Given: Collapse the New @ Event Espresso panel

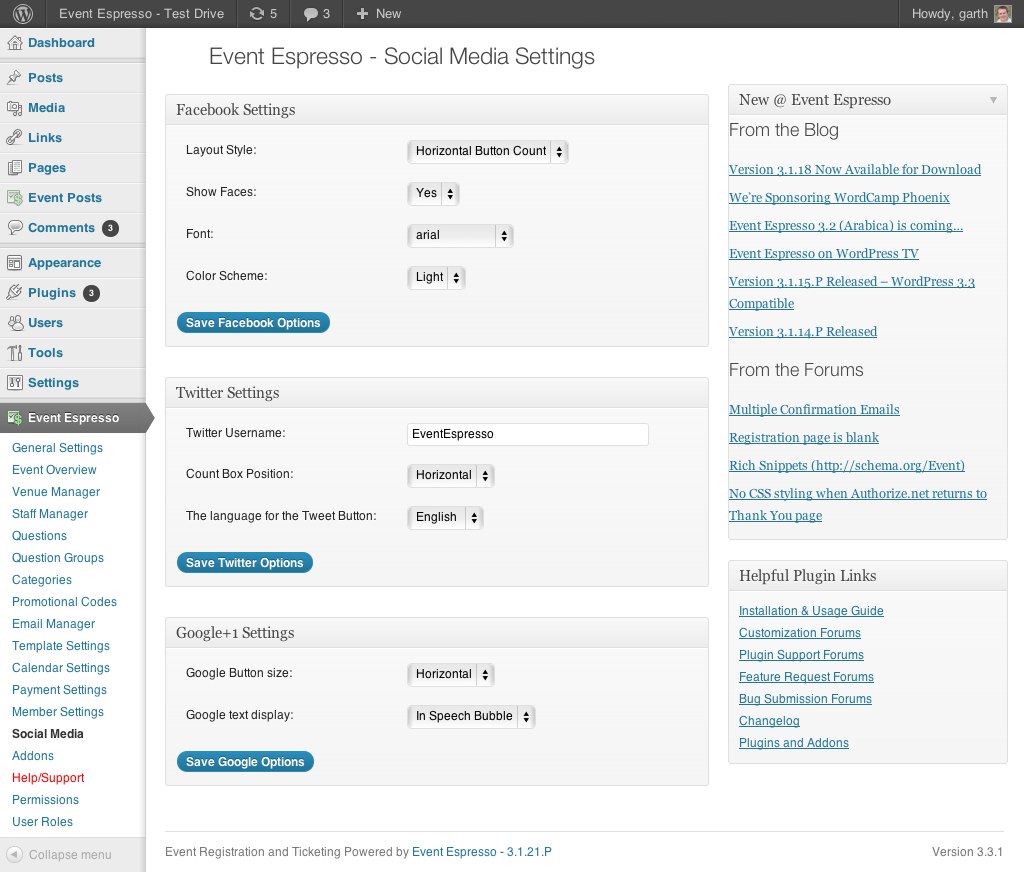Looking at the screenshot, I should 993,100.
